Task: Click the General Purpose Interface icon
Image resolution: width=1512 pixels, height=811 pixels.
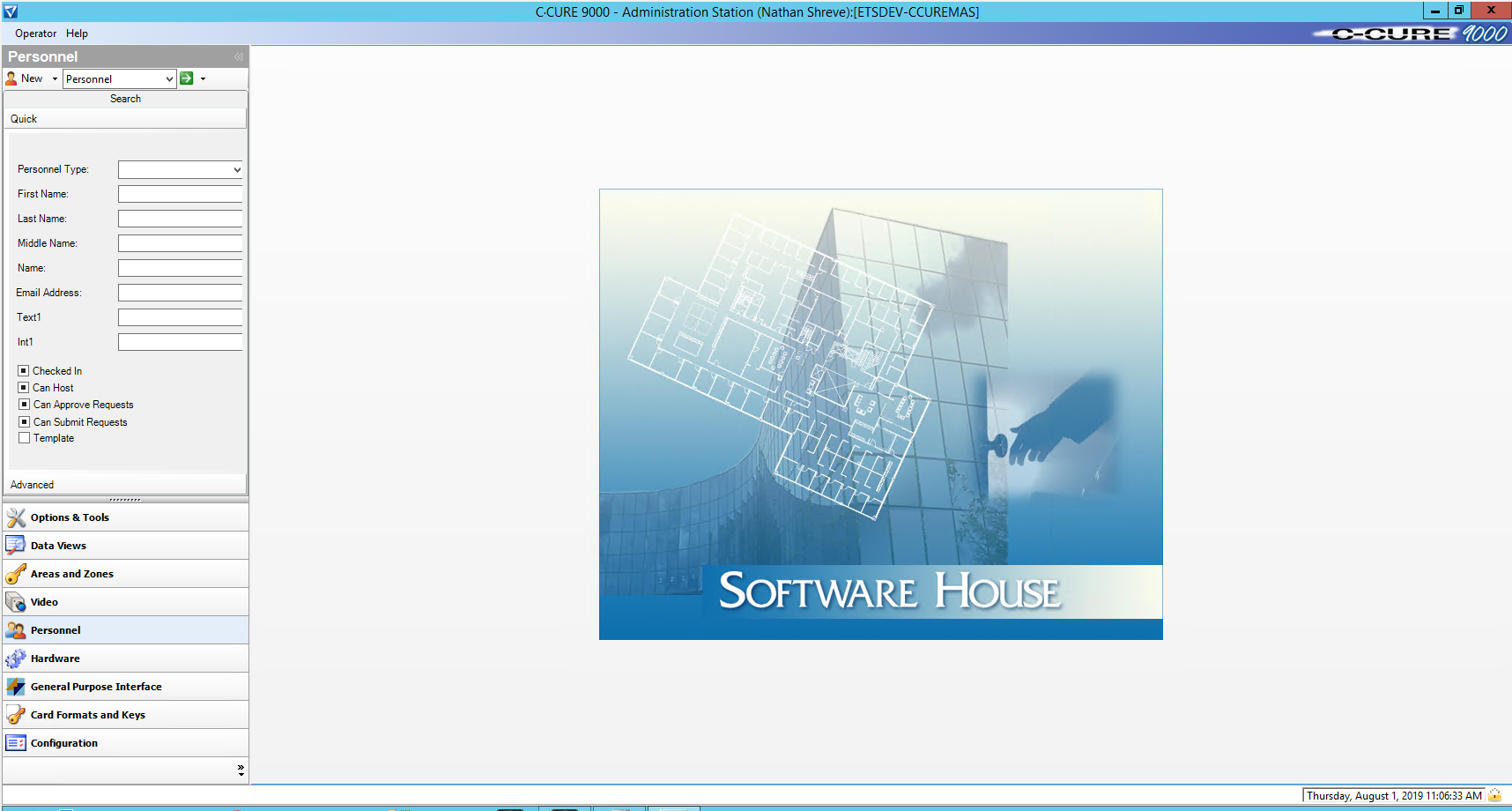Action: tap(16, 687)
